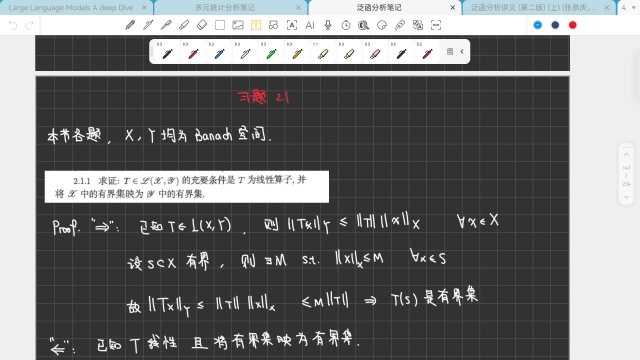Image resolution: width=640 pixels, height=360 pixels.
Task: Select the text box tool
Action: pos(256,25)
